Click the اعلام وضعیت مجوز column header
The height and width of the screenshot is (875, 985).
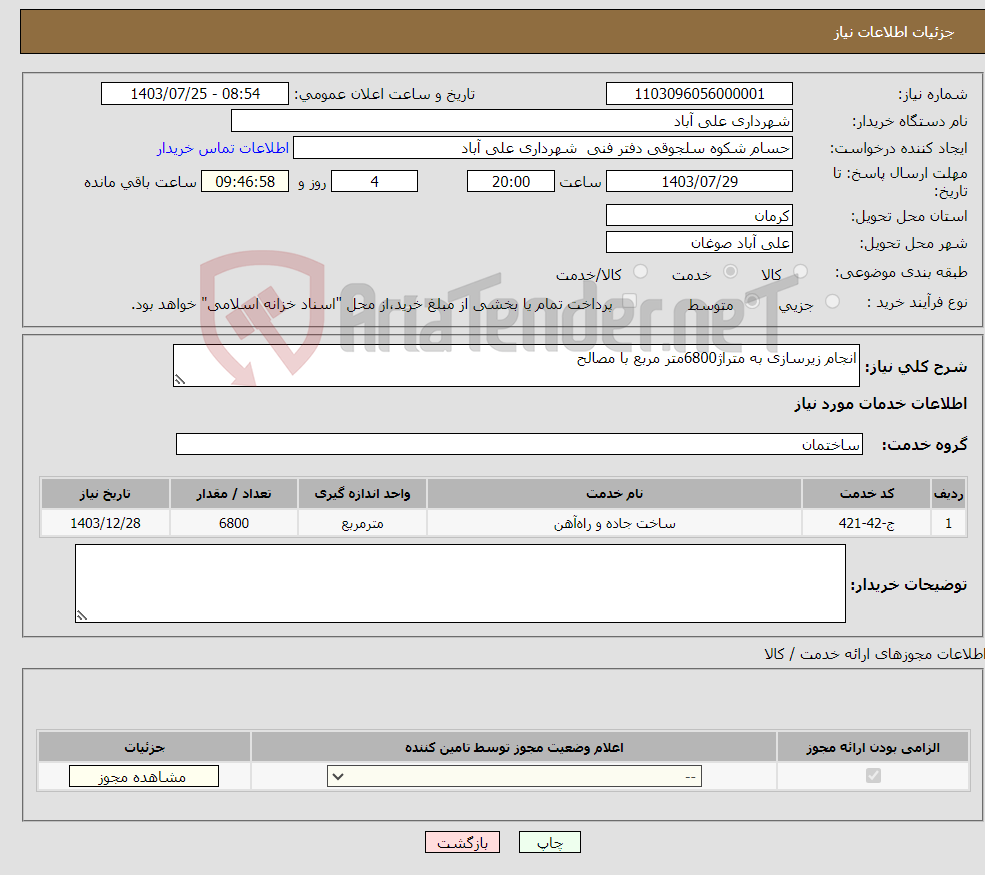tap(514, 747)
